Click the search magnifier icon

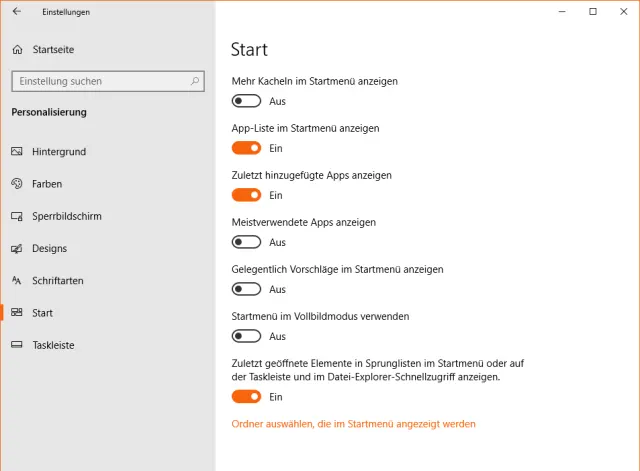194,81
